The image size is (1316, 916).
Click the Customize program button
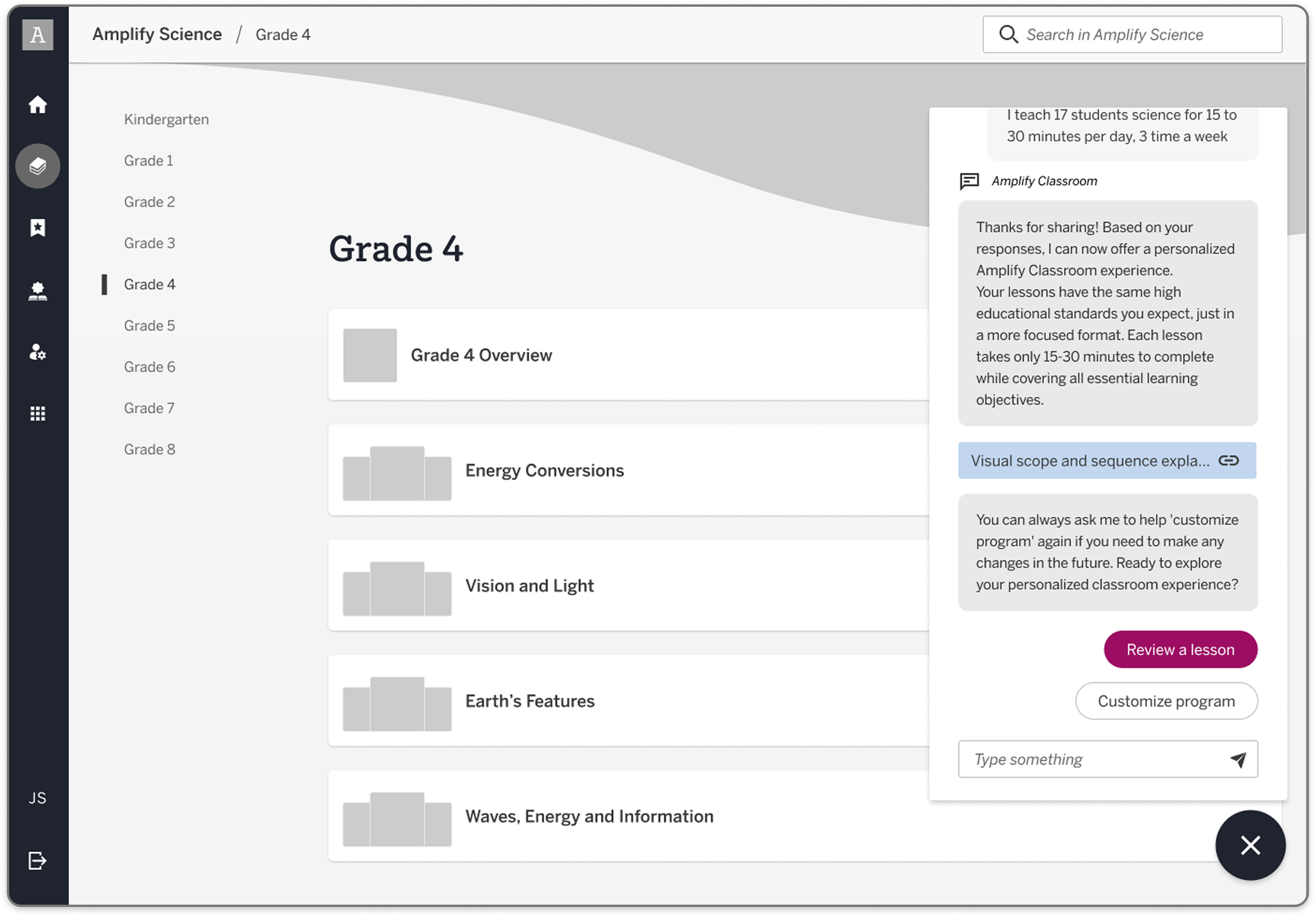tap(1167, 701)
